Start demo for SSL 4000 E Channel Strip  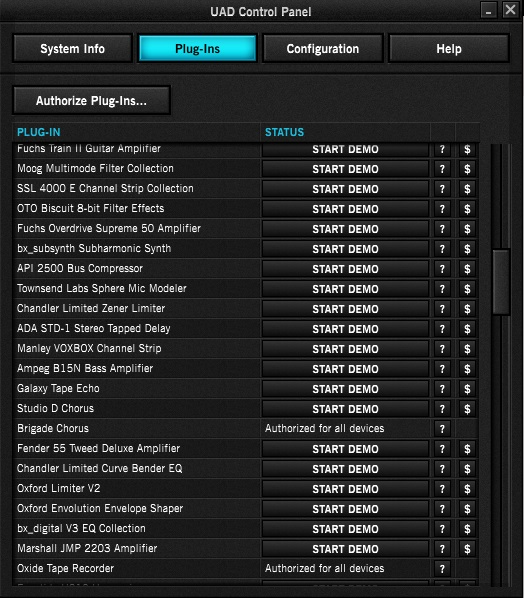(x=345, y=189)
